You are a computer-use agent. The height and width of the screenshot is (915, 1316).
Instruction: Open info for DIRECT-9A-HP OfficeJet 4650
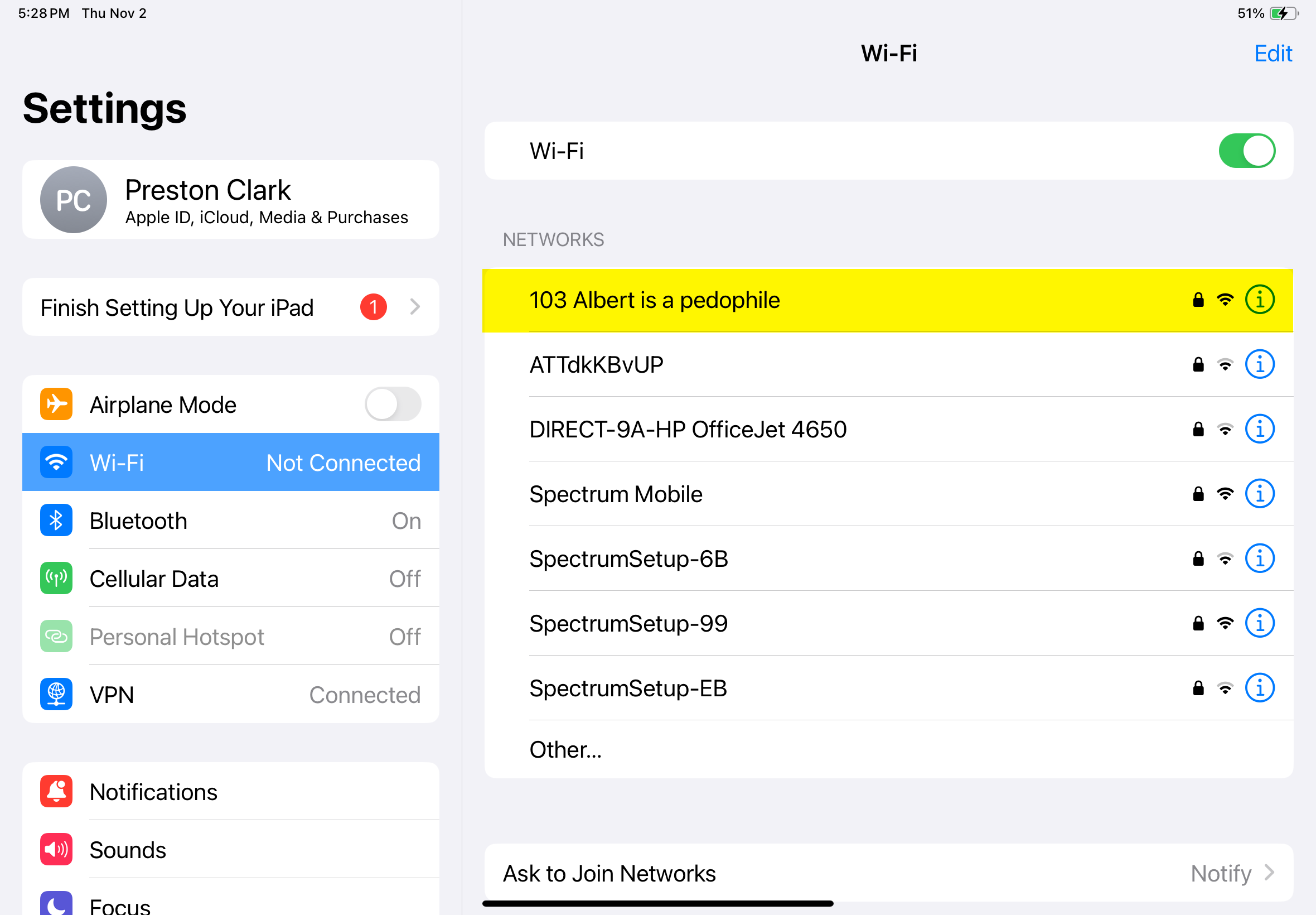1259,429
